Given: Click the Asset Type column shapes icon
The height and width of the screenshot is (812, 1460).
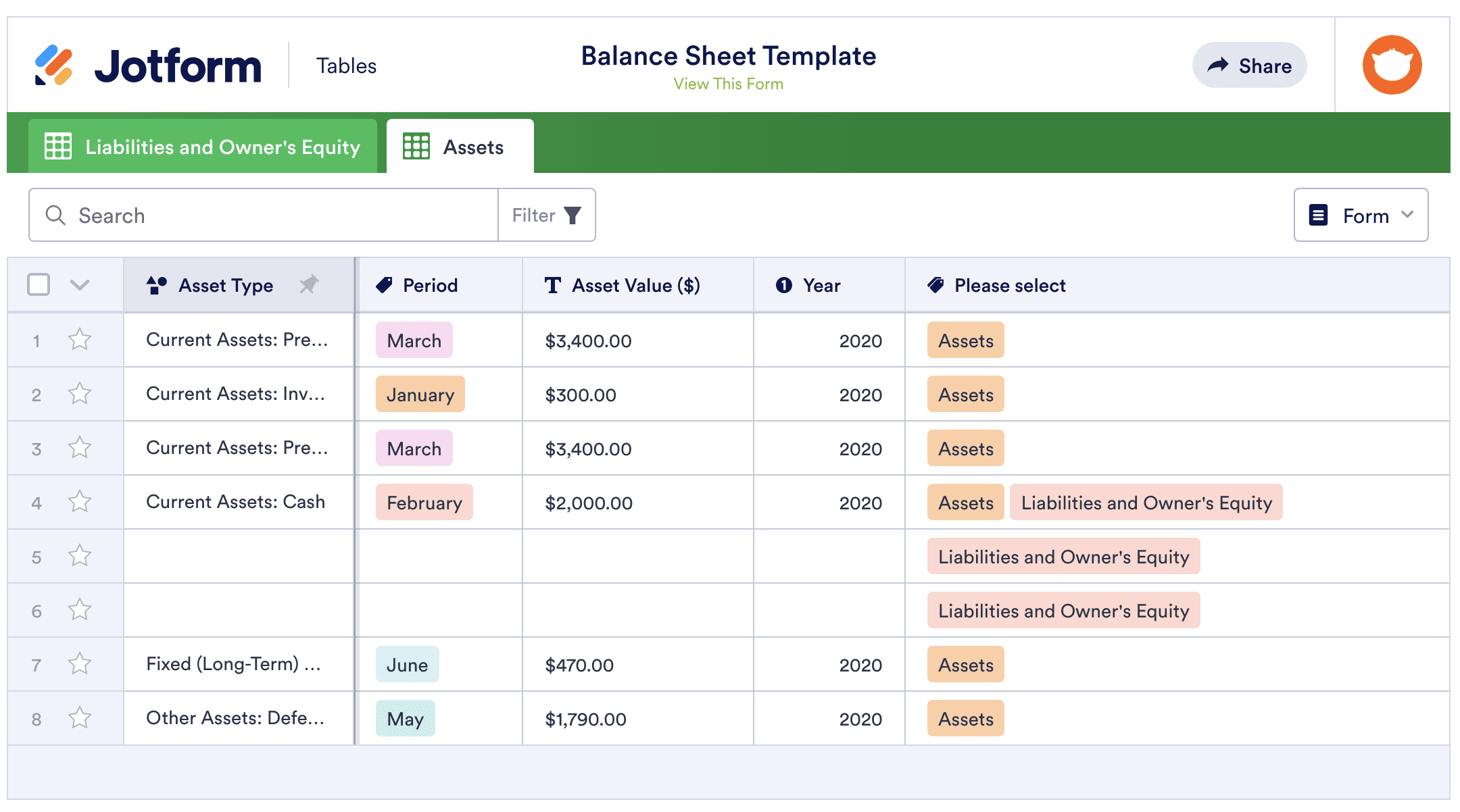Looking at the screenshot, I should 157,285.
